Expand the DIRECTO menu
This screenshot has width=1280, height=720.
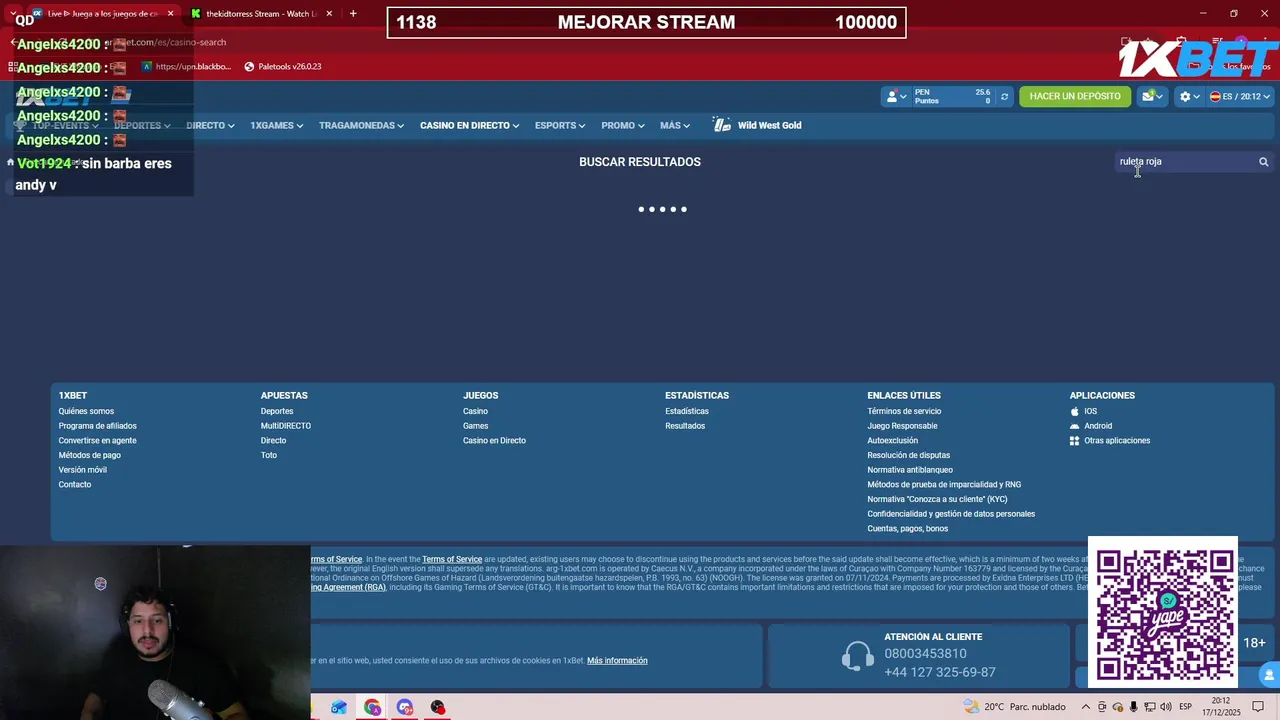tap(210, 126)
